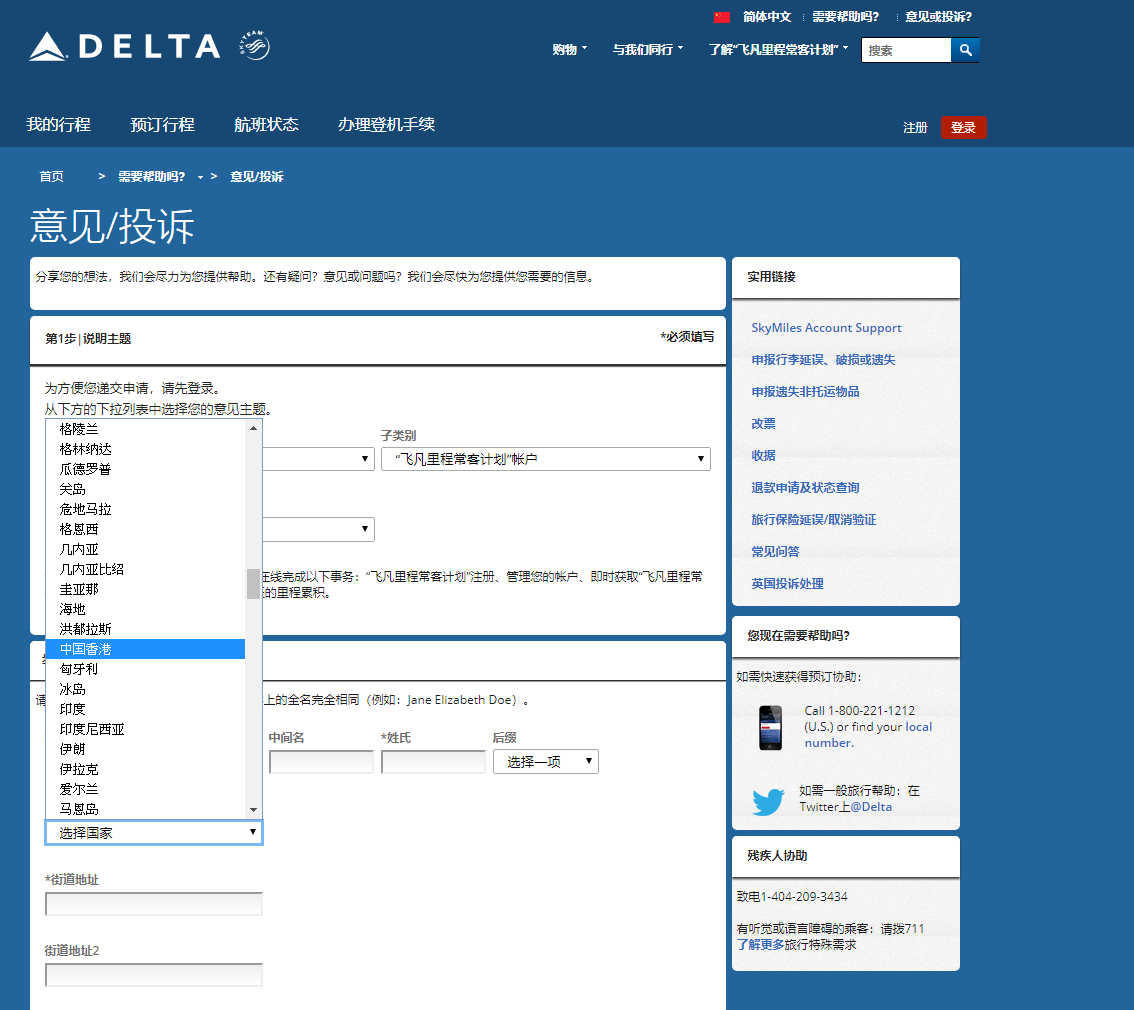This screenshot has width=1134, height=1010.
Task: Click scroll-up arrow in country list
Action: pos(253,428)
